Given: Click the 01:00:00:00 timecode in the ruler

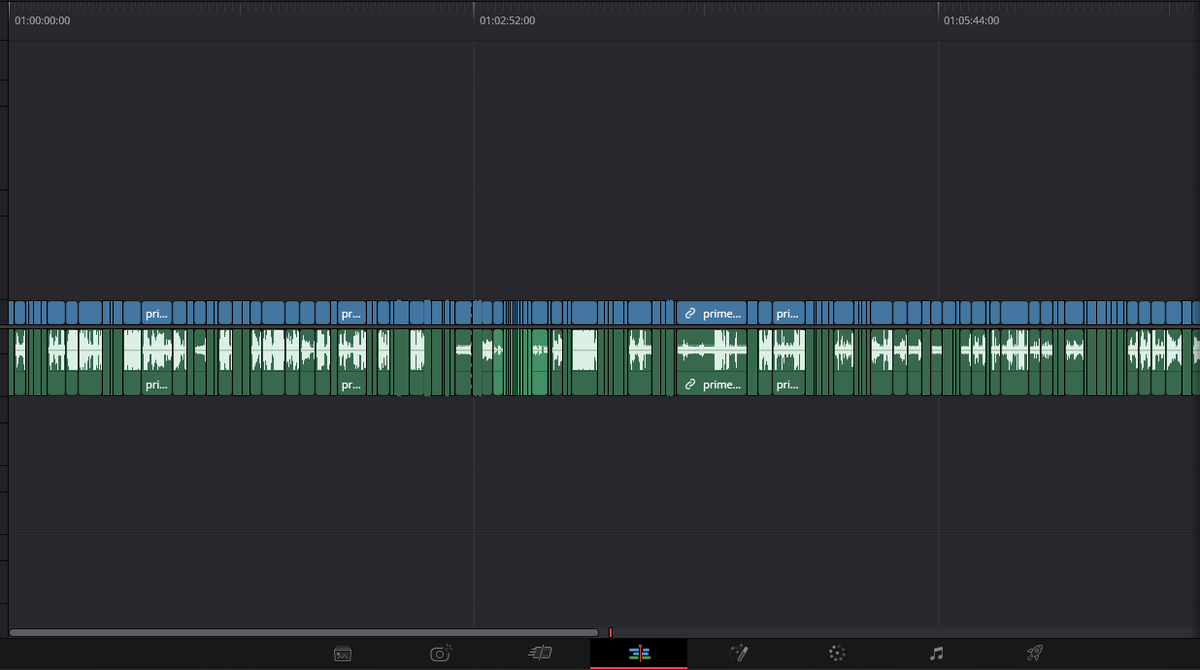Looking at the screenshot, I should (42, 20).
